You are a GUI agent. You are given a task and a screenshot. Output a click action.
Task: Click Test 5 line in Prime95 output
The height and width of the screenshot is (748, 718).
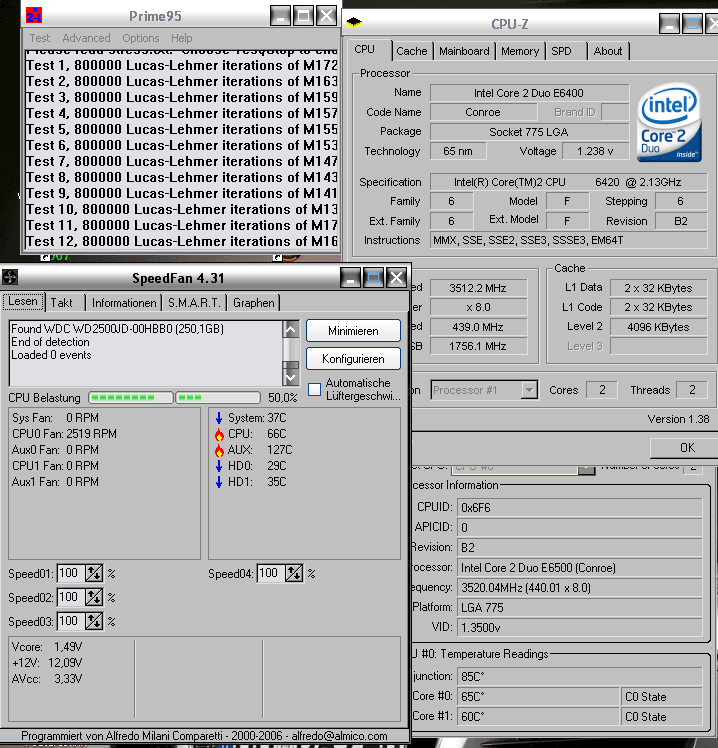182,129
